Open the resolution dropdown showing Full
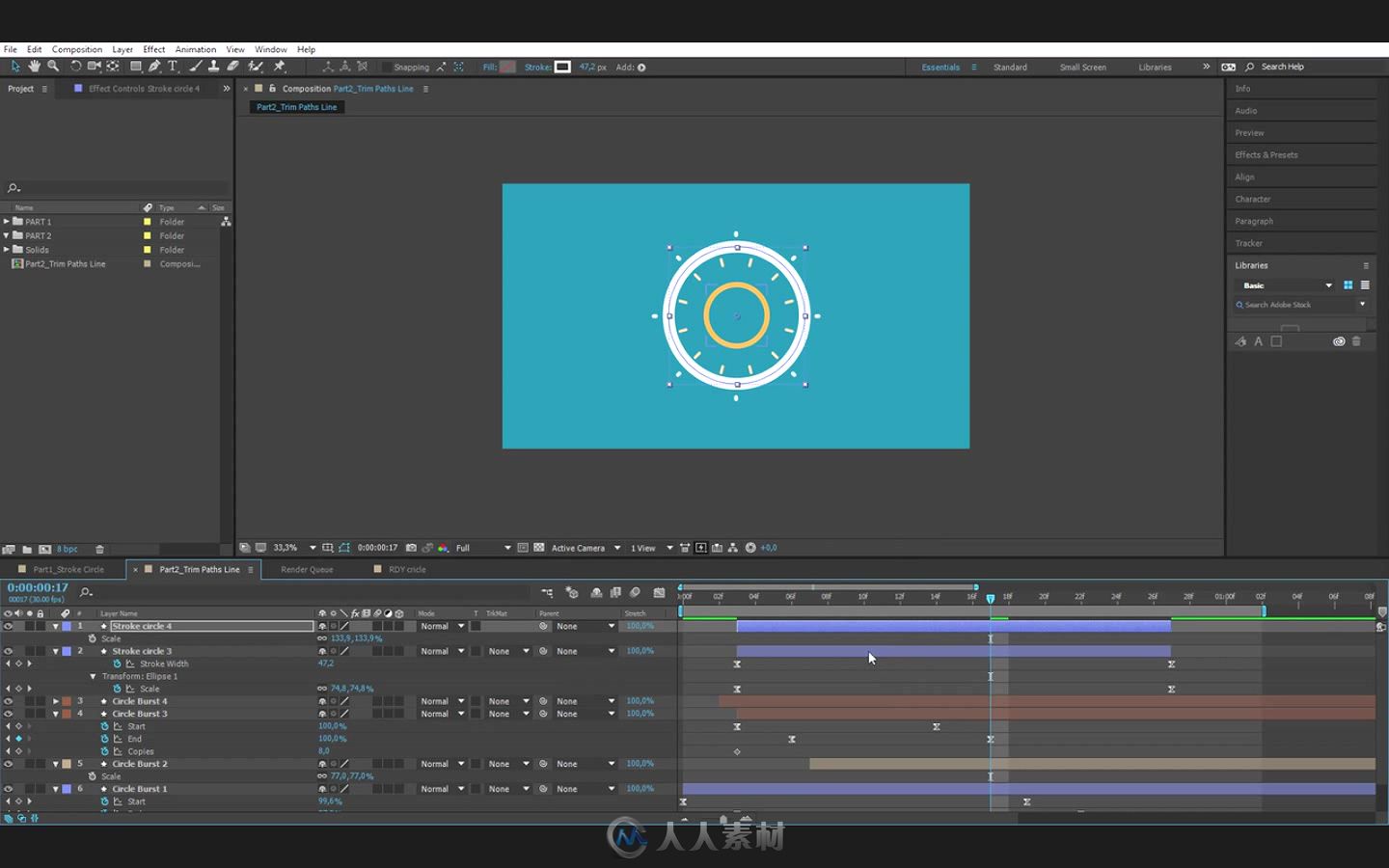This screenshot has width=1389, height=868. [x=483, y=548]
